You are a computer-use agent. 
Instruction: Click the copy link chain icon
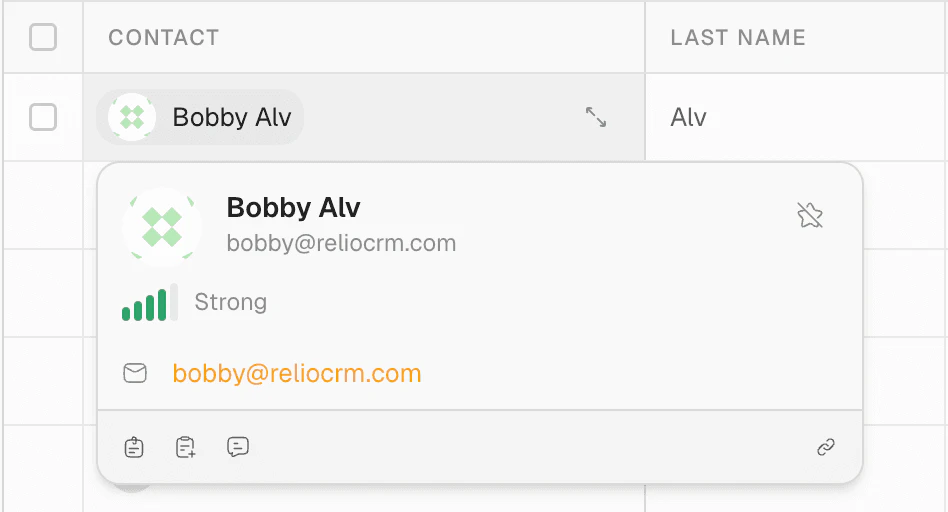point(826,447)
